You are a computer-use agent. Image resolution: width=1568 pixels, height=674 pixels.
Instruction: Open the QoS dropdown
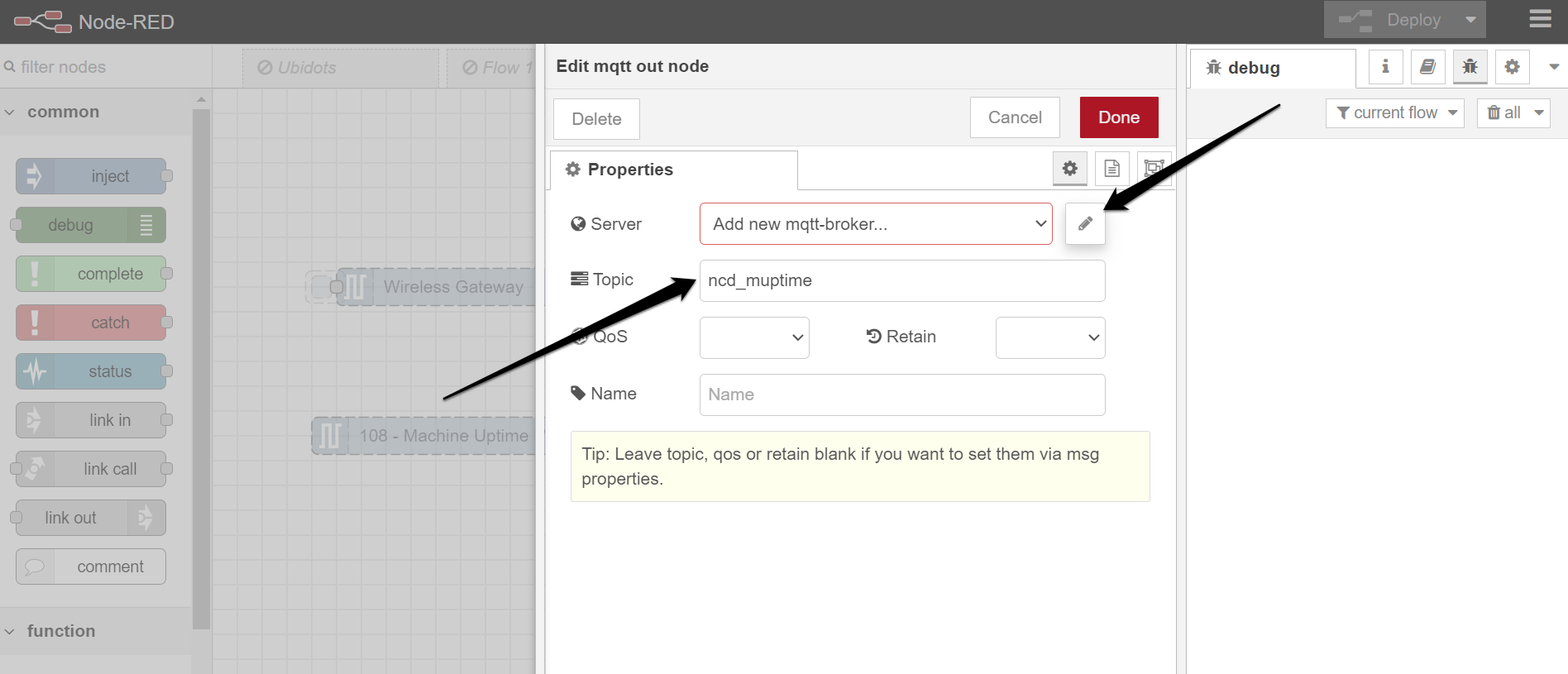(x=753, y=337)
